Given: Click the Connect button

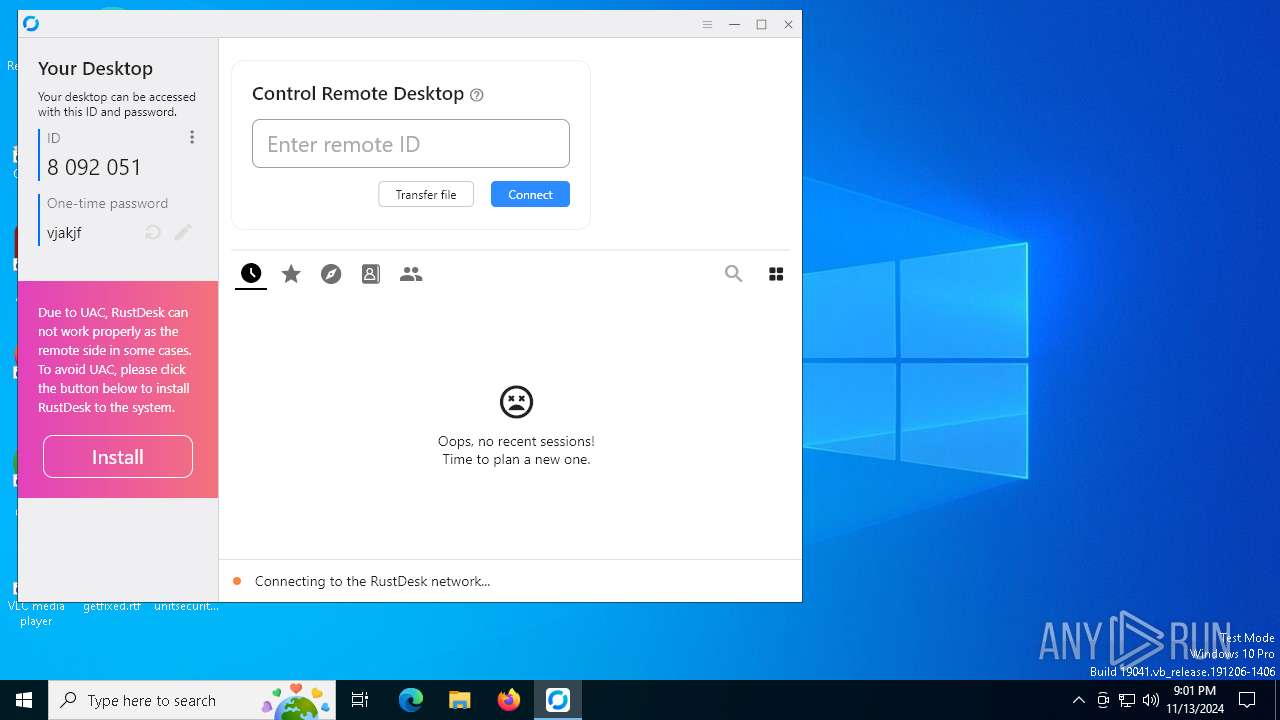Looking at the screenshot, I should click(530, 194).
